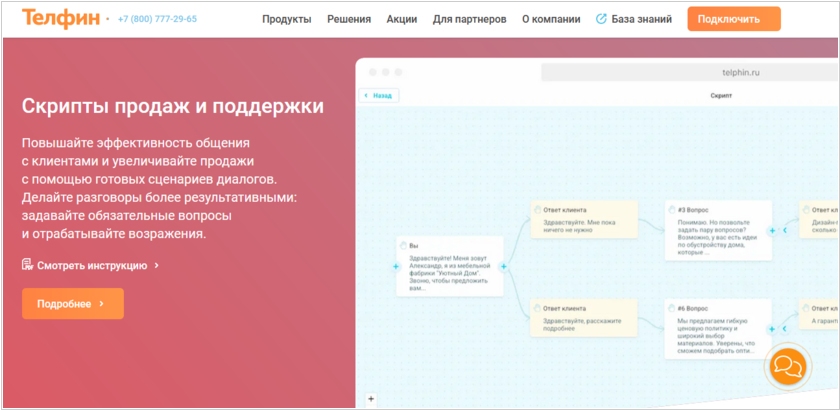Open the О компании menu

551,19
